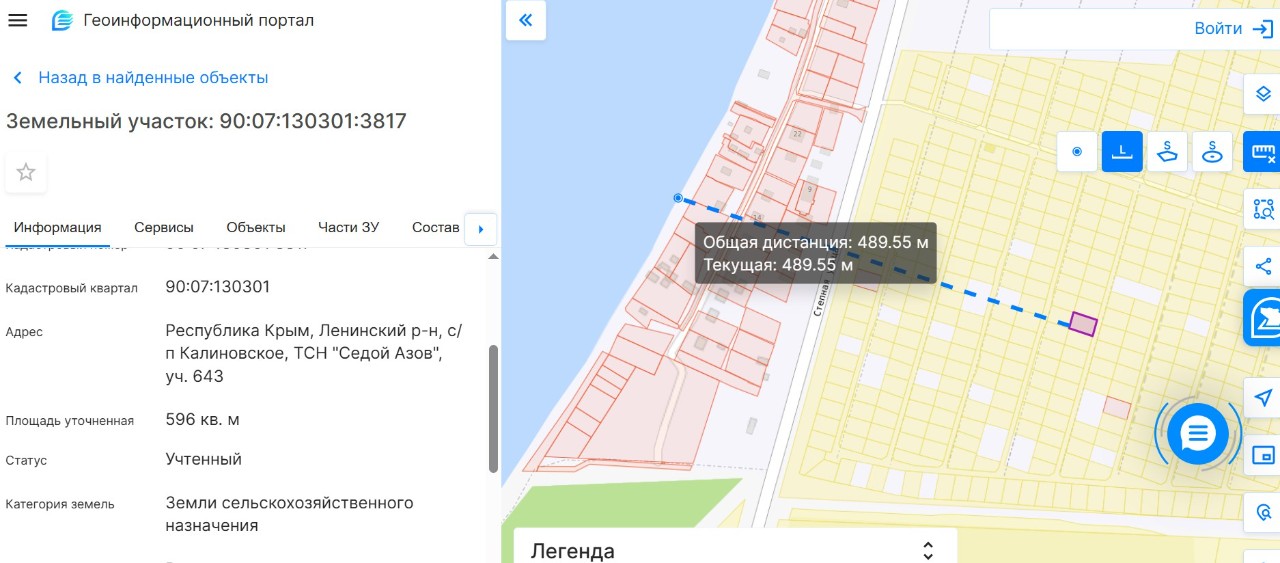Toggle the overview mini-map button
The width and height of the screenshot is (1280, 563).
pos(1263,456)
